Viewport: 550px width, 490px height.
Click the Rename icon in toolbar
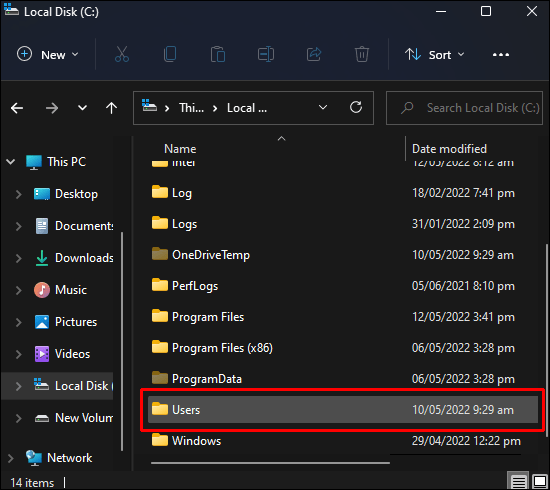point(266,54)
